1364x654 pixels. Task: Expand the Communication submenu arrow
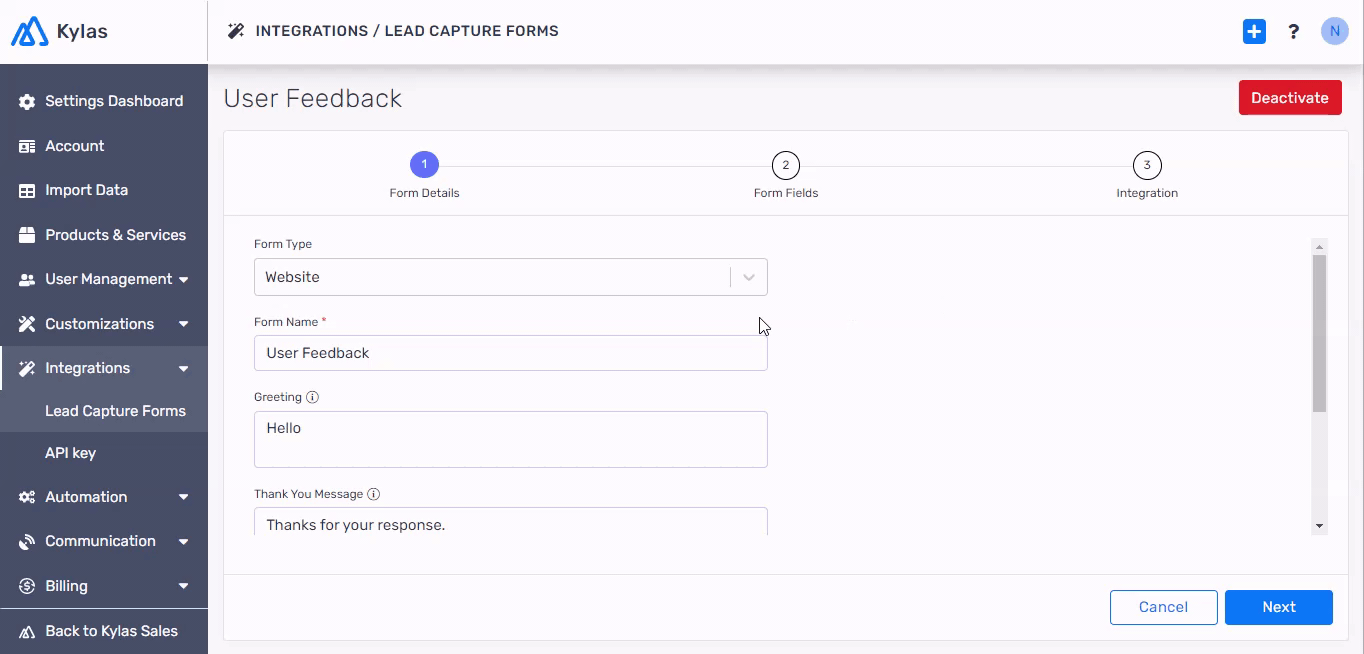pyautogui.click(x=183, y=541)
